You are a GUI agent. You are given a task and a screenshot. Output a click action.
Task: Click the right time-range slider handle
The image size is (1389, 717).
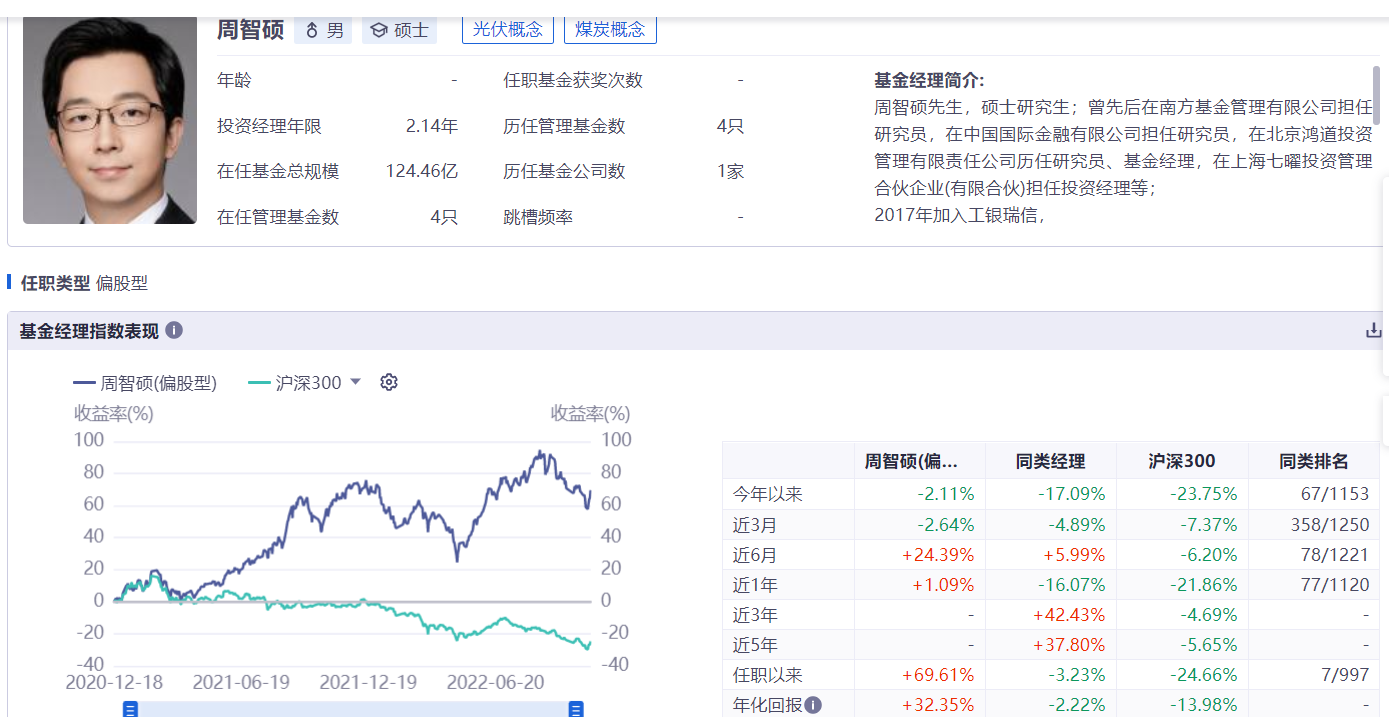click(576, 709)
